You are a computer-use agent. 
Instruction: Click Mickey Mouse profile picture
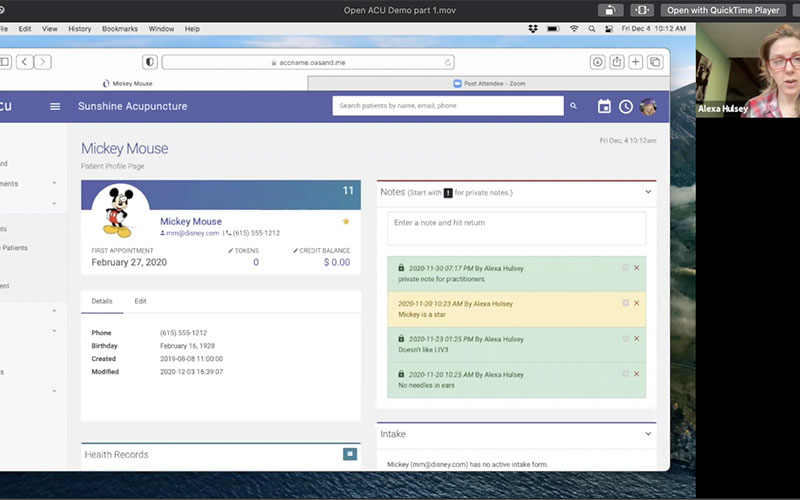(120, 213)
